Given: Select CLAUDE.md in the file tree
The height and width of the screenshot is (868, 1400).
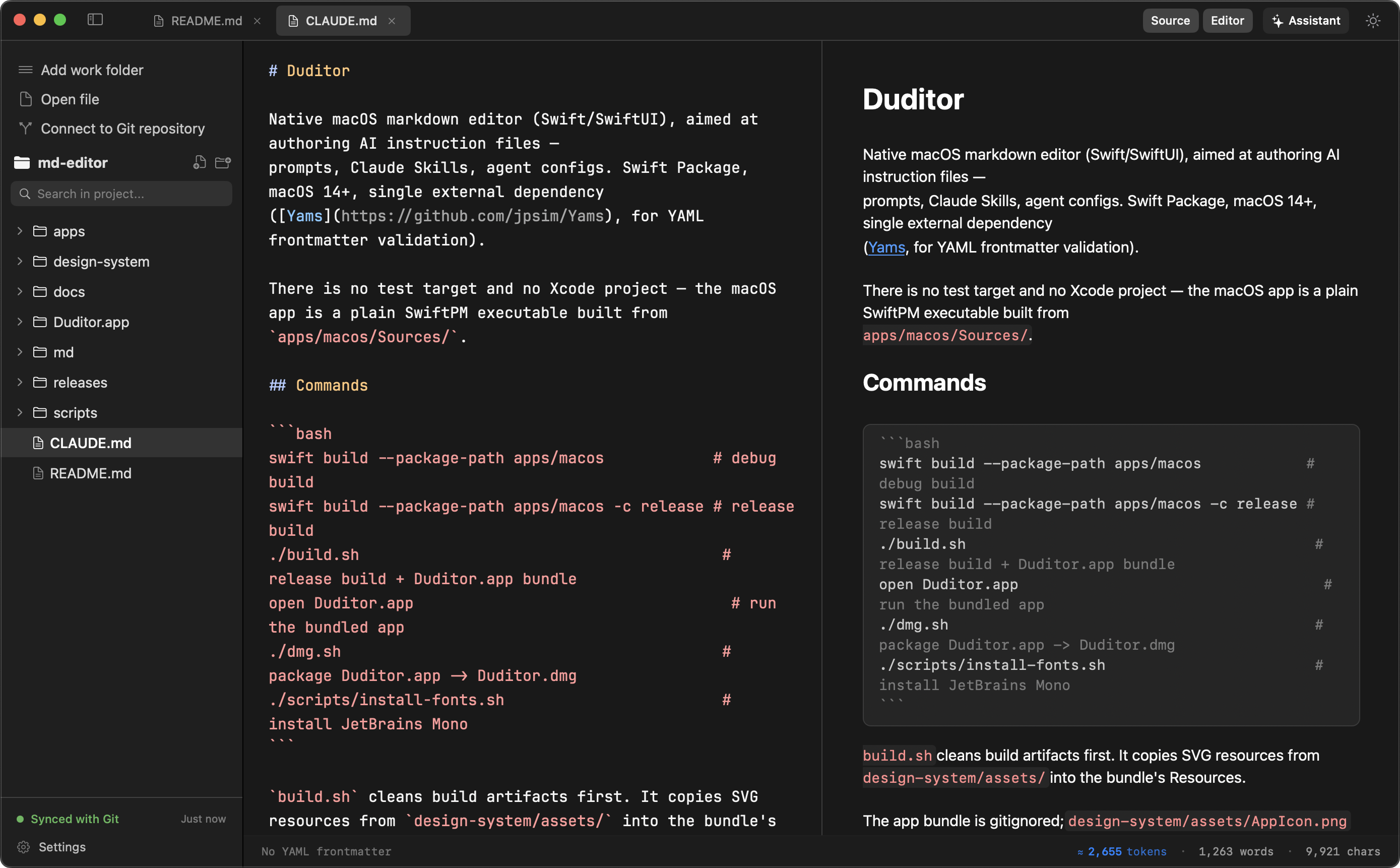Looking at the screenshot, I should click(121, 443).
